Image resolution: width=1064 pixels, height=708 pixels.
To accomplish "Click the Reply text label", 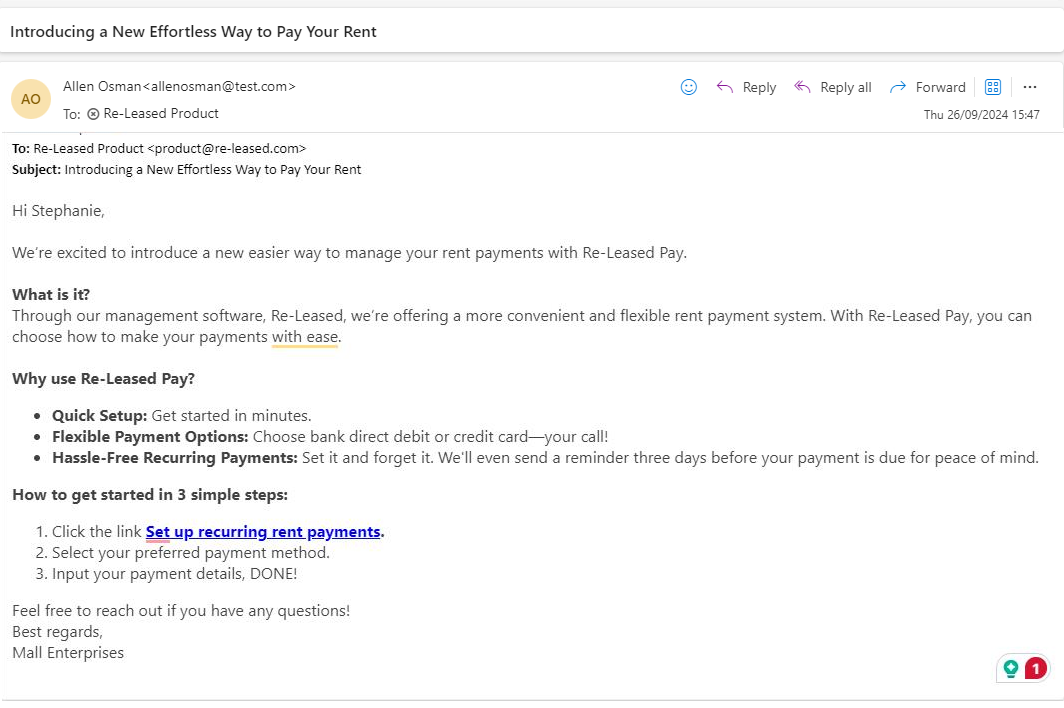I will click(759, 87).
